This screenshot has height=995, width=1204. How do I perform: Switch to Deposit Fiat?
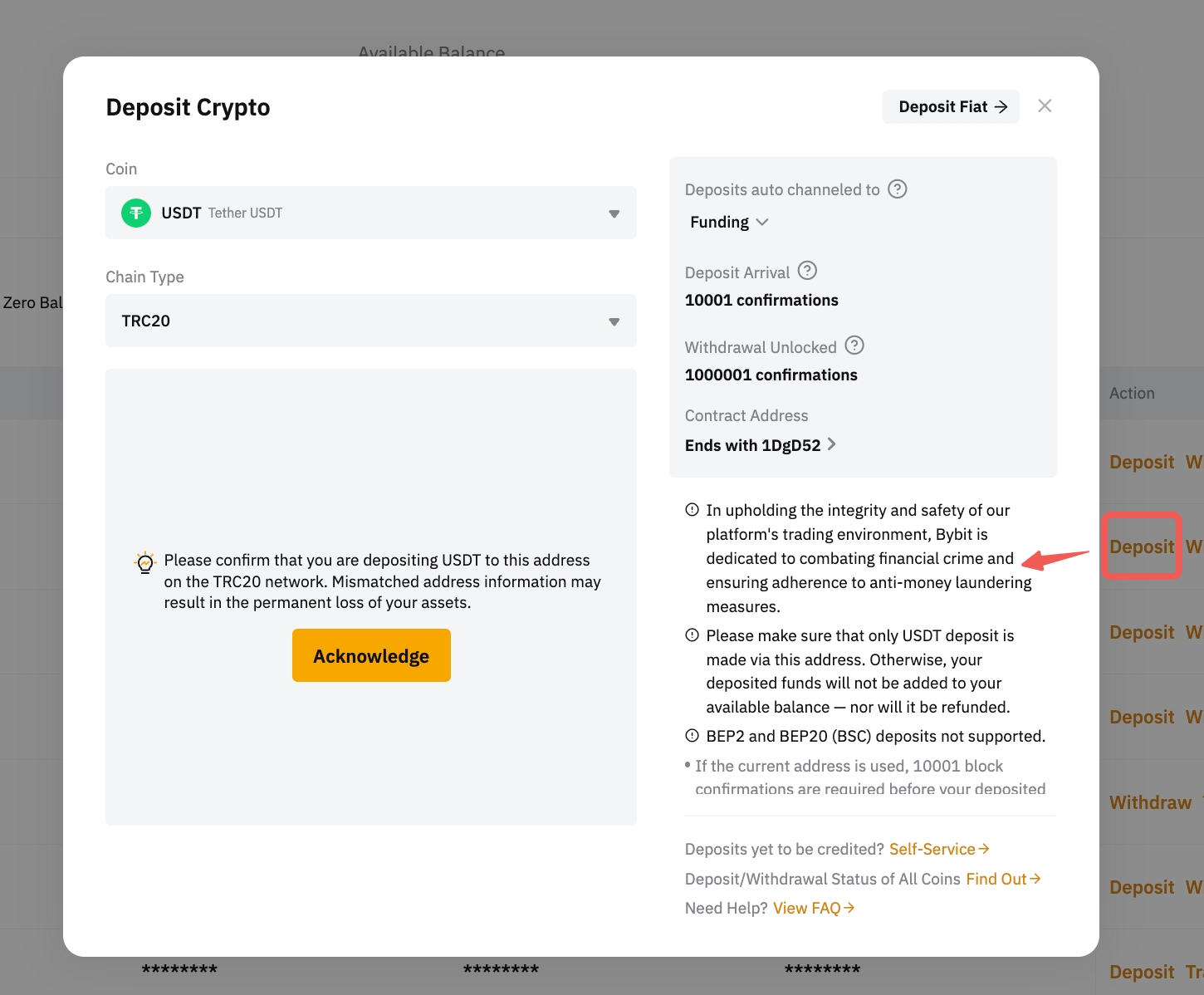(951, 107)
